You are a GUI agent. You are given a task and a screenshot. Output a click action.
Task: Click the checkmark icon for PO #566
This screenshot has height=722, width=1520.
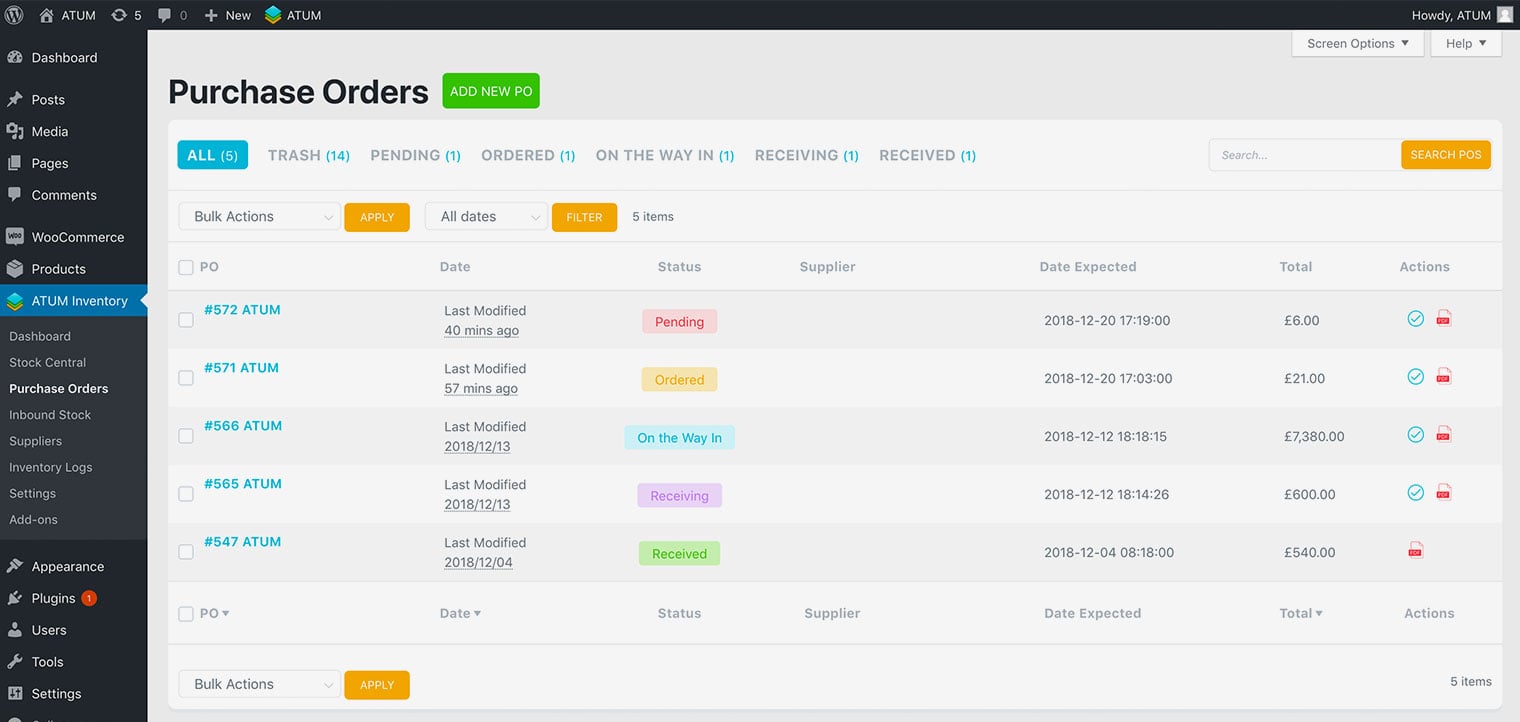pyautogui.click(x=1415, y=435)
